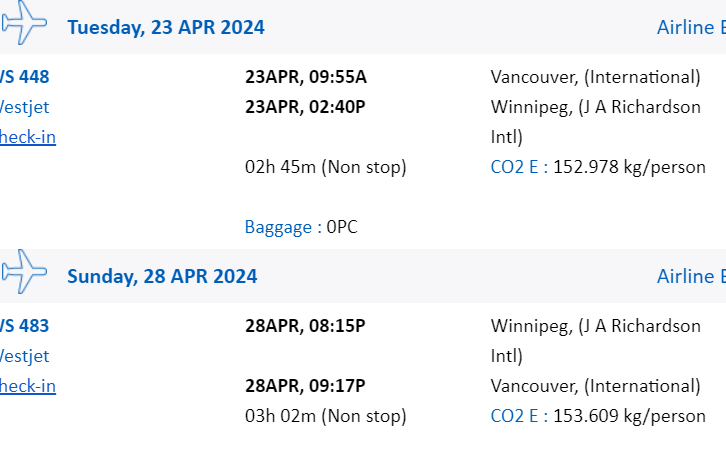The height and width of the screenshot is (456, 726).
Task: Click the CO2 E link showing 152.978 kg/person
Action: 518,167
